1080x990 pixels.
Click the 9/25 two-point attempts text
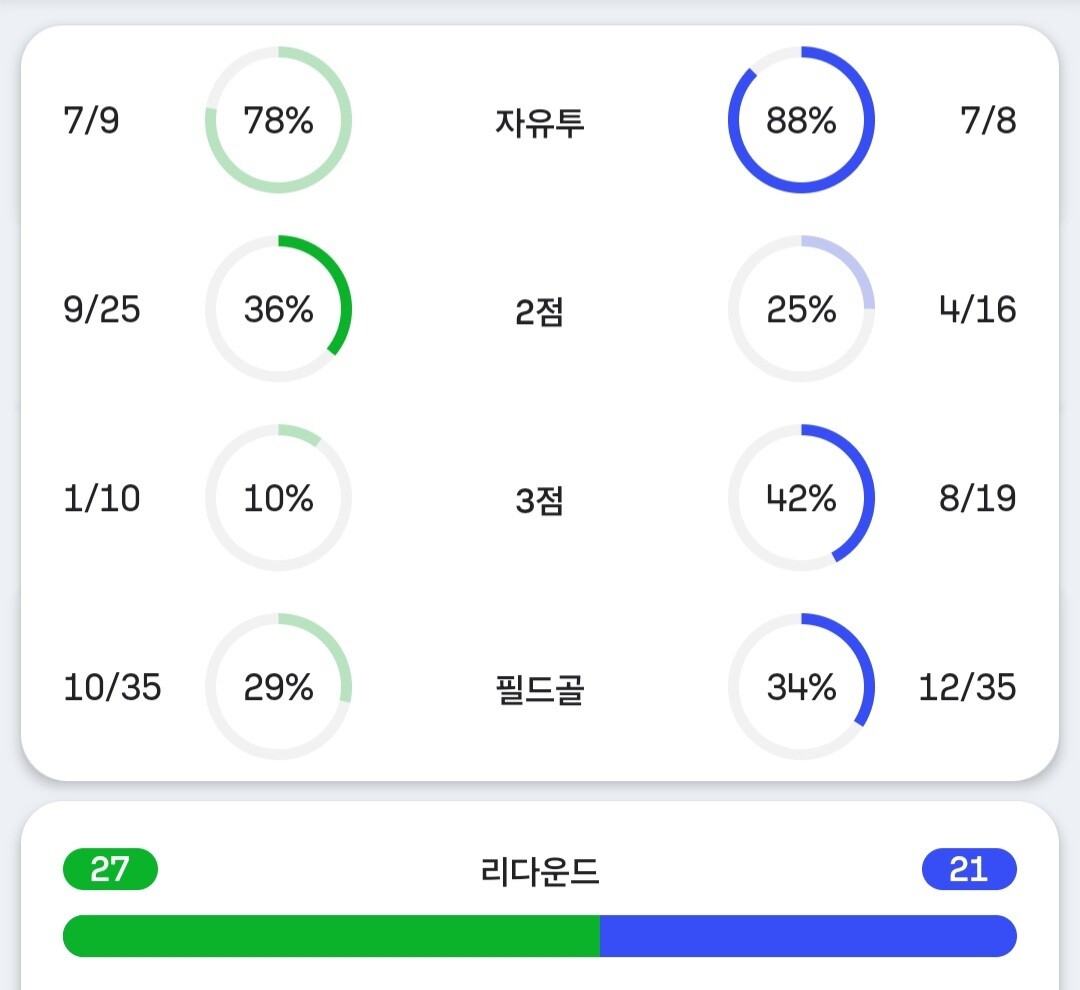tap(102, 310)
